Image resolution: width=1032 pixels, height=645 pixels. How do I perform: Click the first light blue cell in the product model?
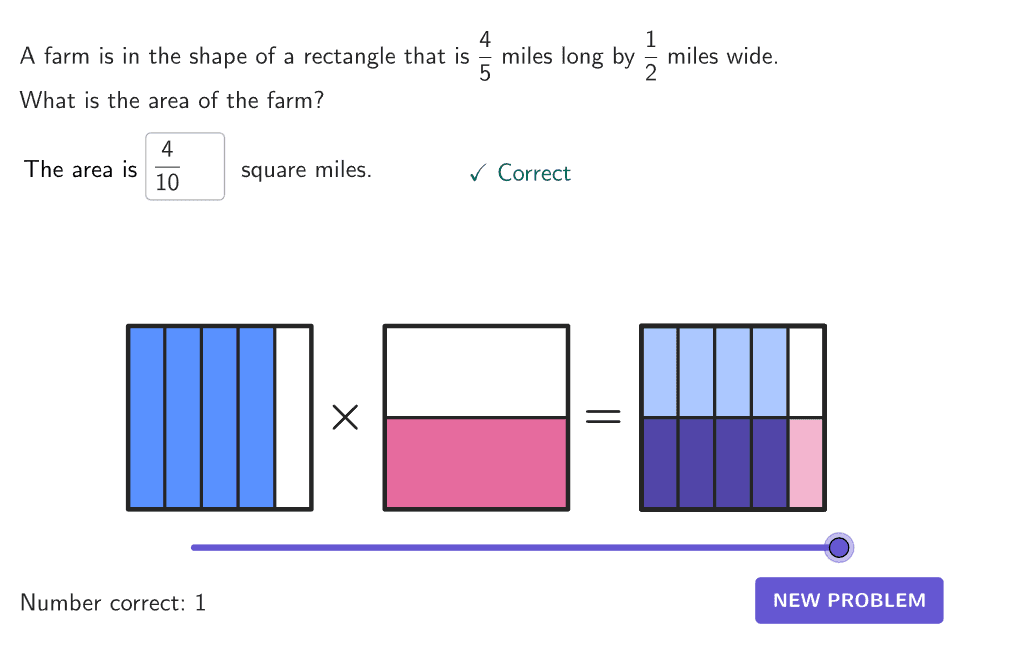pos(660,371)
